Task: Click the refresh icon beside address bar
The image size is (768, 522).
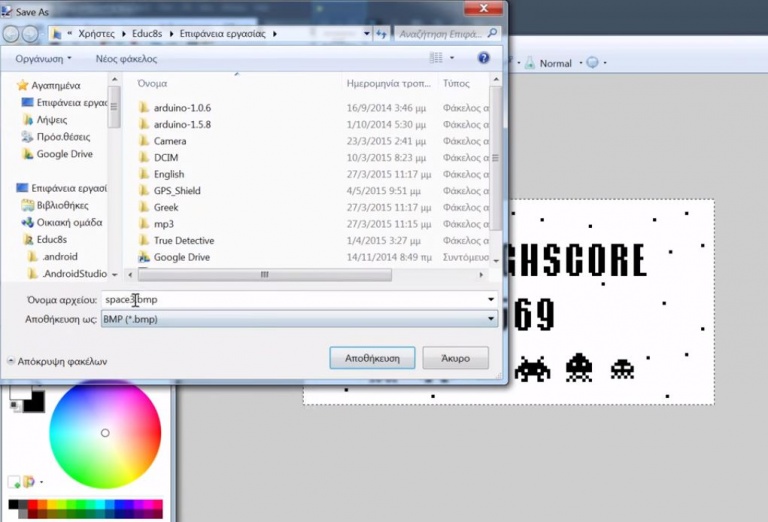Action: (x=381, y=34)
